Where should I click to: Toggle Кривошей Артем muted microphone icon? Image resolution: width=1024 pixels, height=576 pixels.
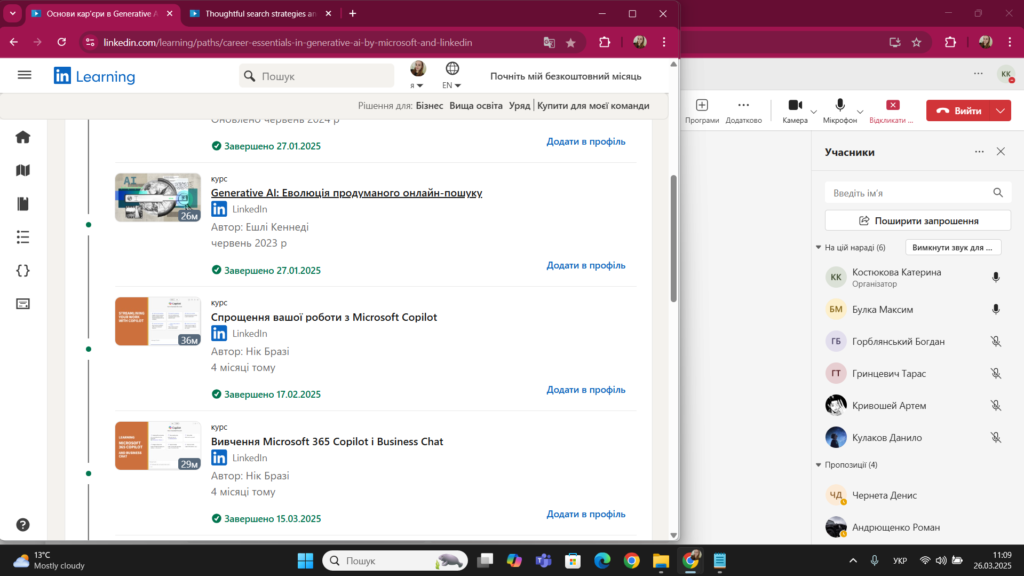[x=995, y=406]
